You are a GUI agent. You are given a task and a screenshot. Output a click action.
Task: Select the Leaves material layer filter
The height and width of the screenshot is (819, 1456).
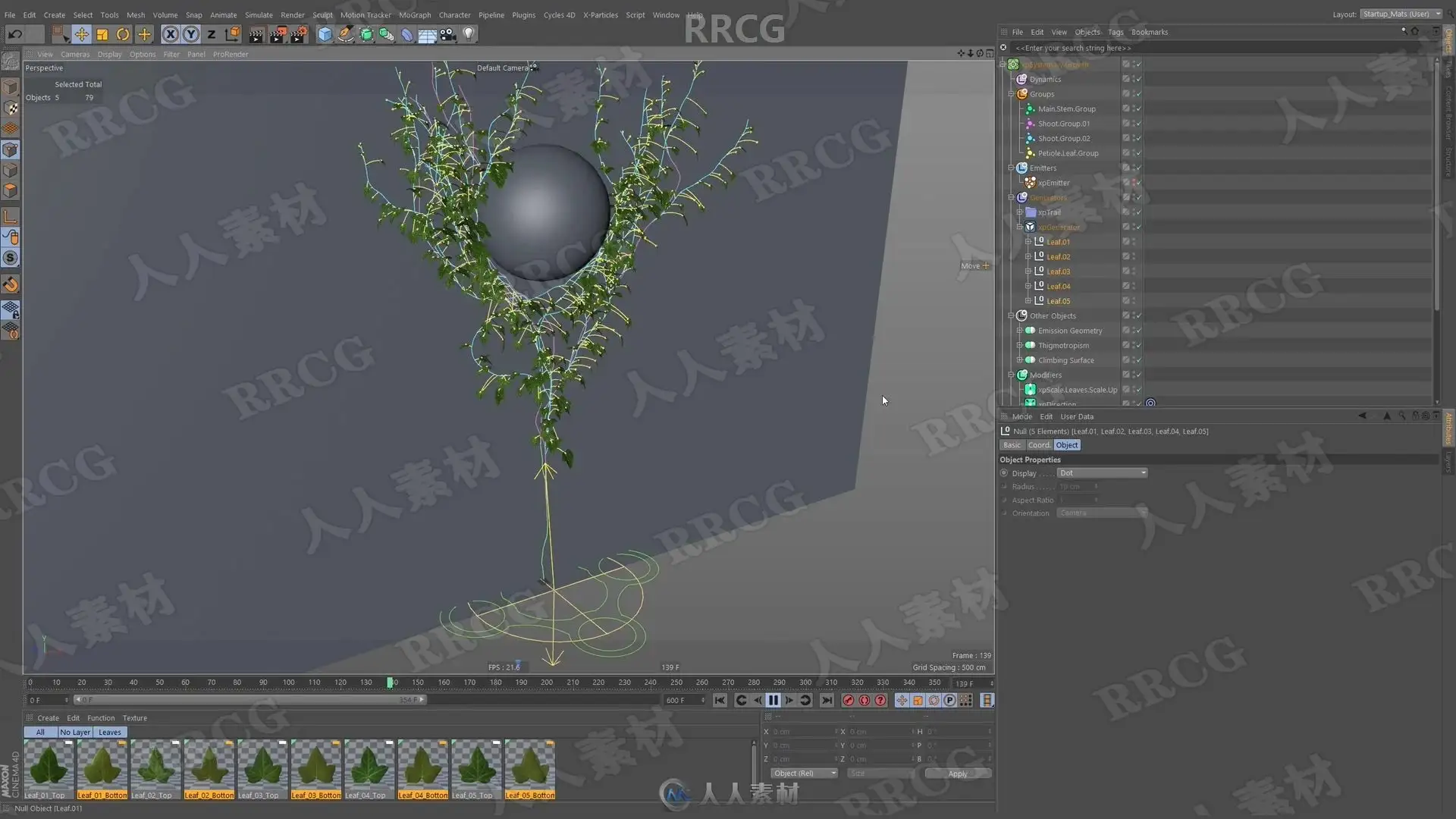click(109, 733)
